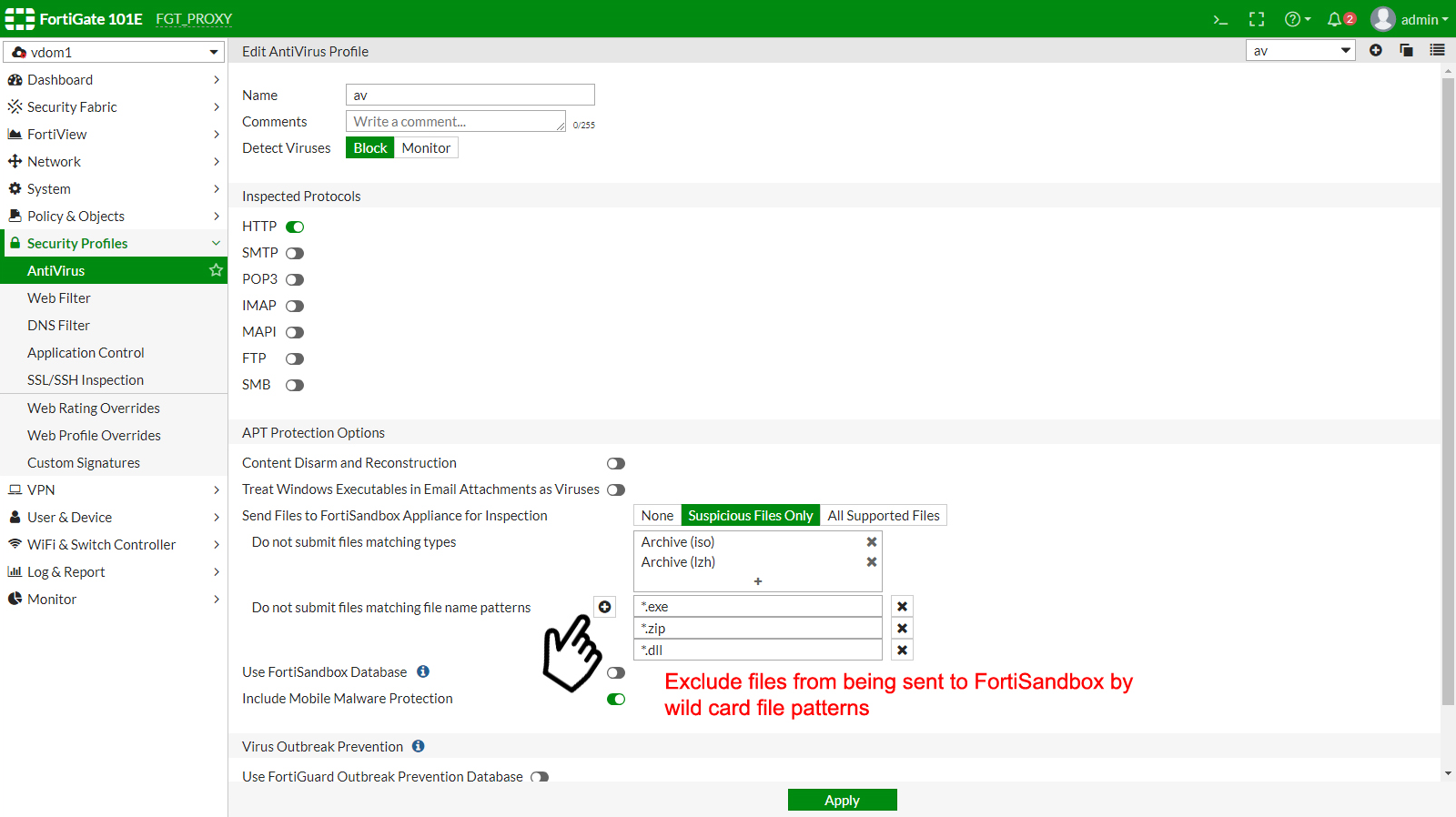The height and width of the screenshot is (817, 1456).
Task: Enable SMB protocol inspection
Action: click(x=295, y=385)
